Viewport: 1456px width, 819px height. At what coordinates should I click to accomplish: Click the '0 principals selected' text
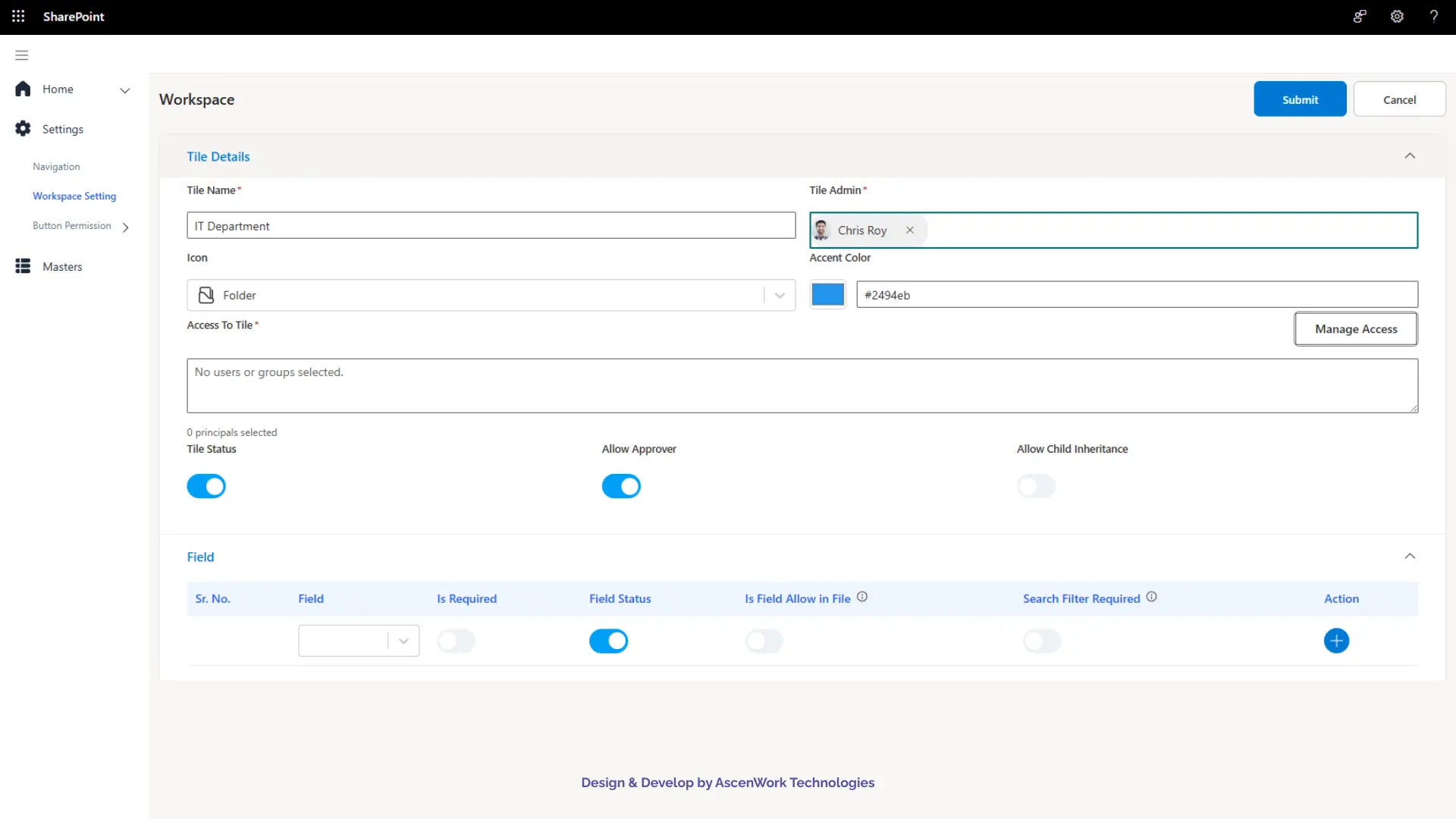pyautogui.click(x=232, y=432)
